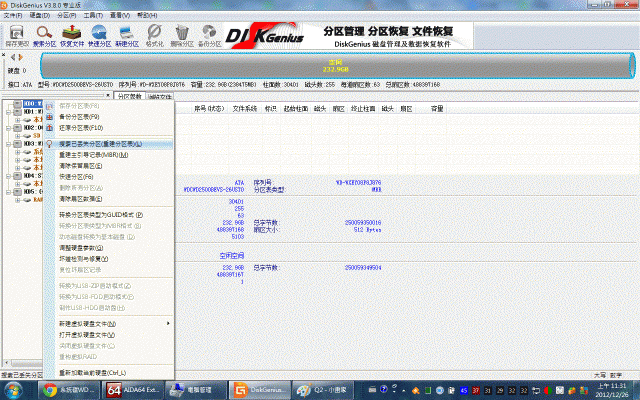The image size is (640, 400).
Task: Open 新建虚拟硬盘文件 submenu
Action: [x=109, y=324]
